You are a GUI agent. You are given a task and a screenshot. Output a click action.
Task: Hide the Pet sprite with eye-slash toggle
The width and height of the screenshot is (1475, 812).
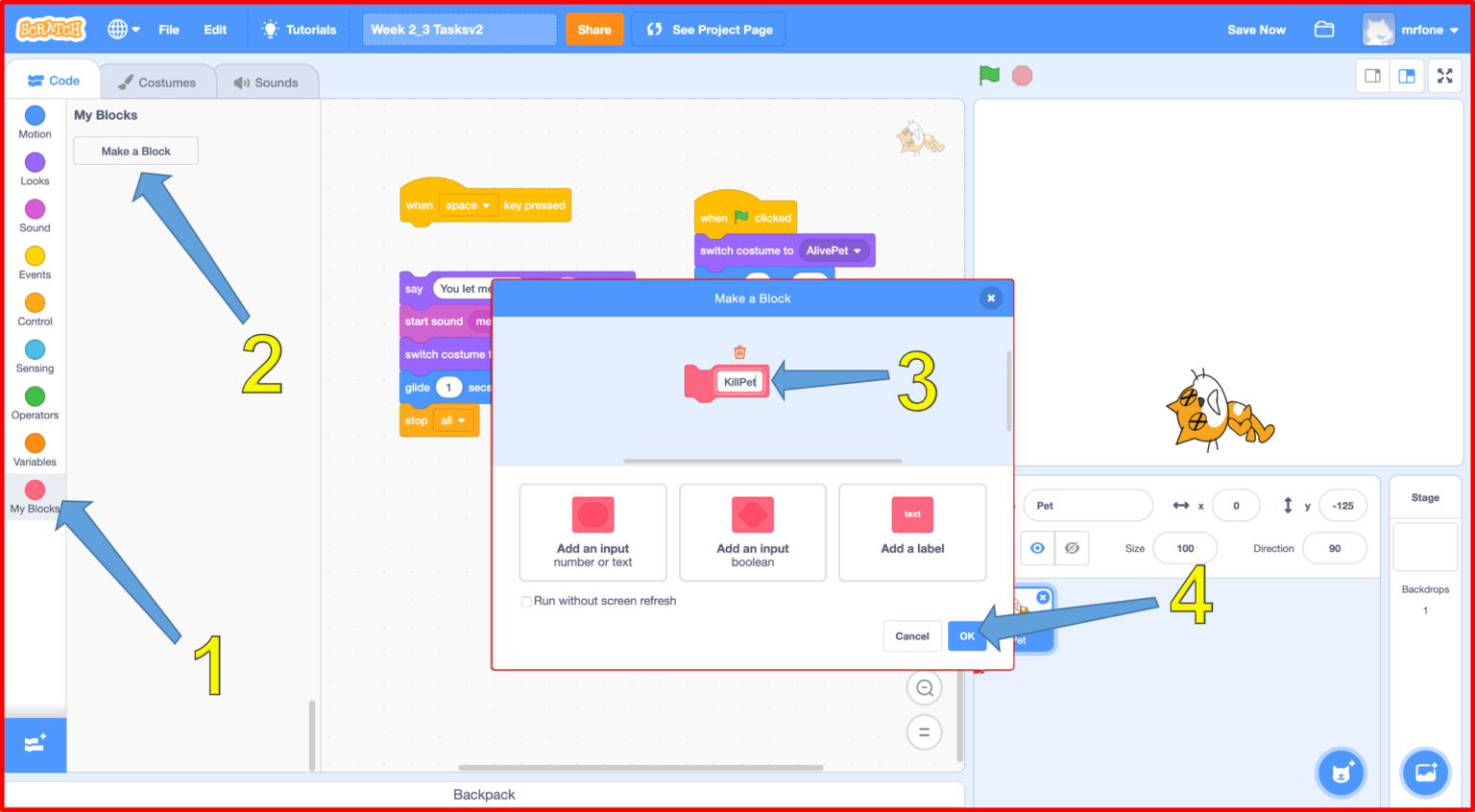tap(1072, 547)
